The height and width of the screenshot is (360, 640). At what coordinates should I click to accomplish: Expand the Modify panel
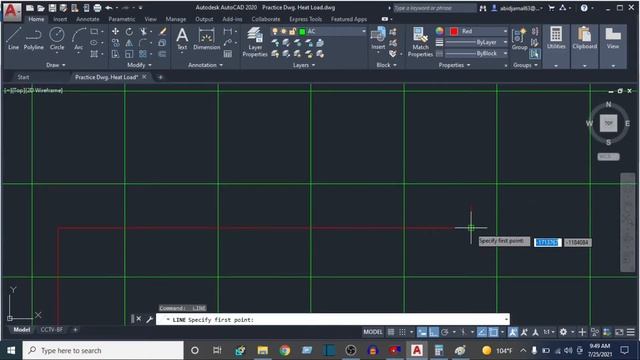pos(139,65)
